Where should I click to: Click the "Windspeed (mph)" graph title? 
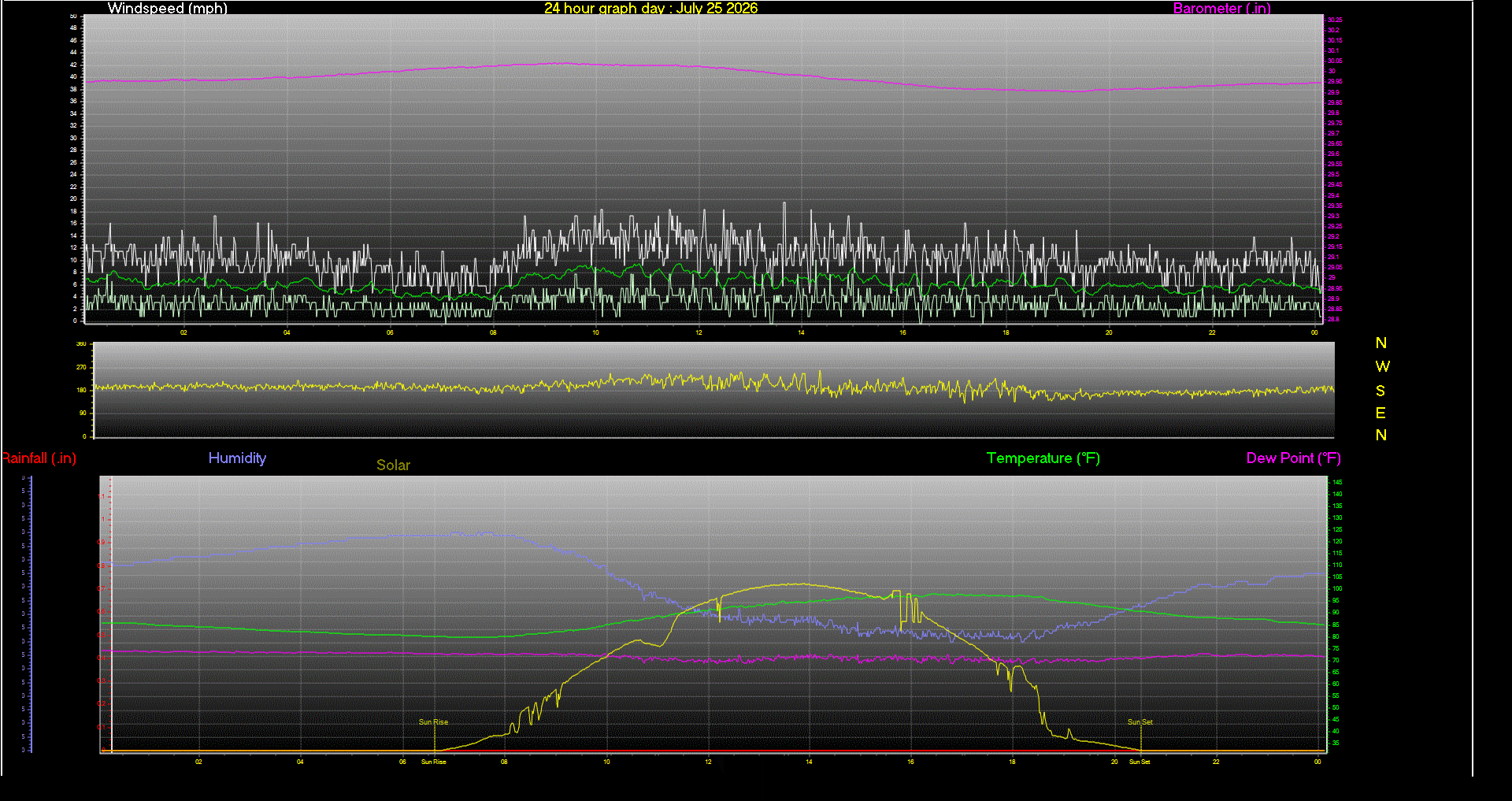tap(168, 8)
